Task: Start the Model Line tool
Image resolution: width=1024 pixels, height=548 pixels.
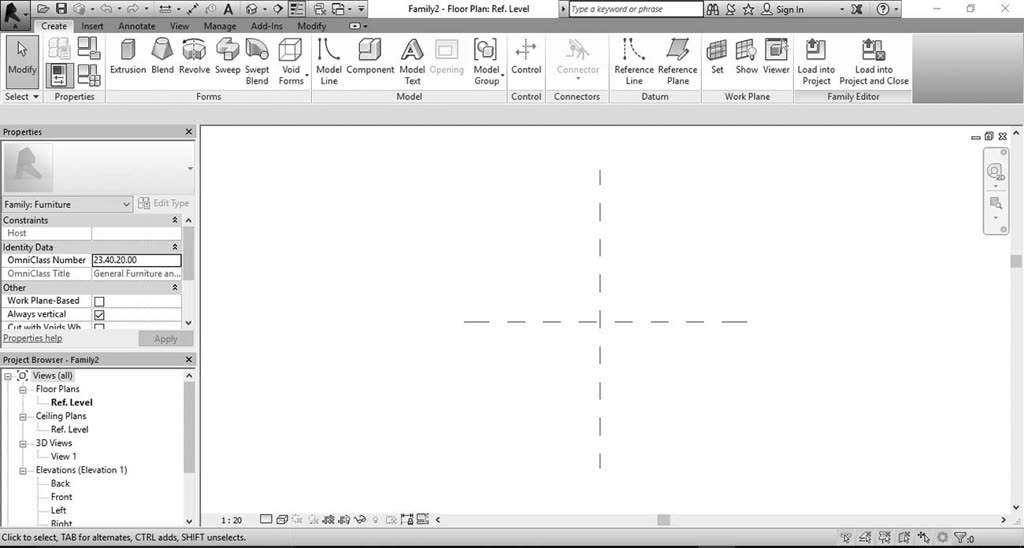Action: pos(328,62)
